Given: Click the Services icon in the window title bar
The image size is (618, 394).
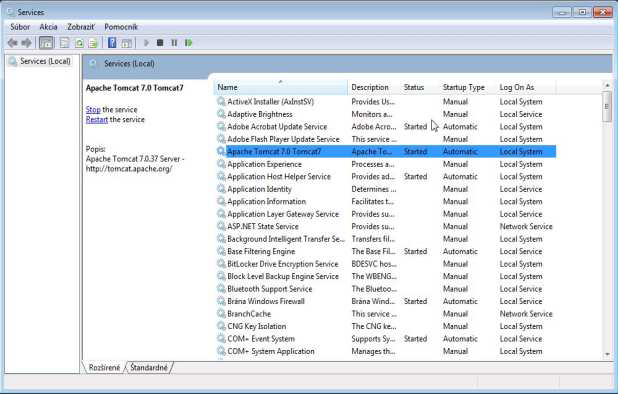Looking at the screenshot, I should [x=11, y=12].
